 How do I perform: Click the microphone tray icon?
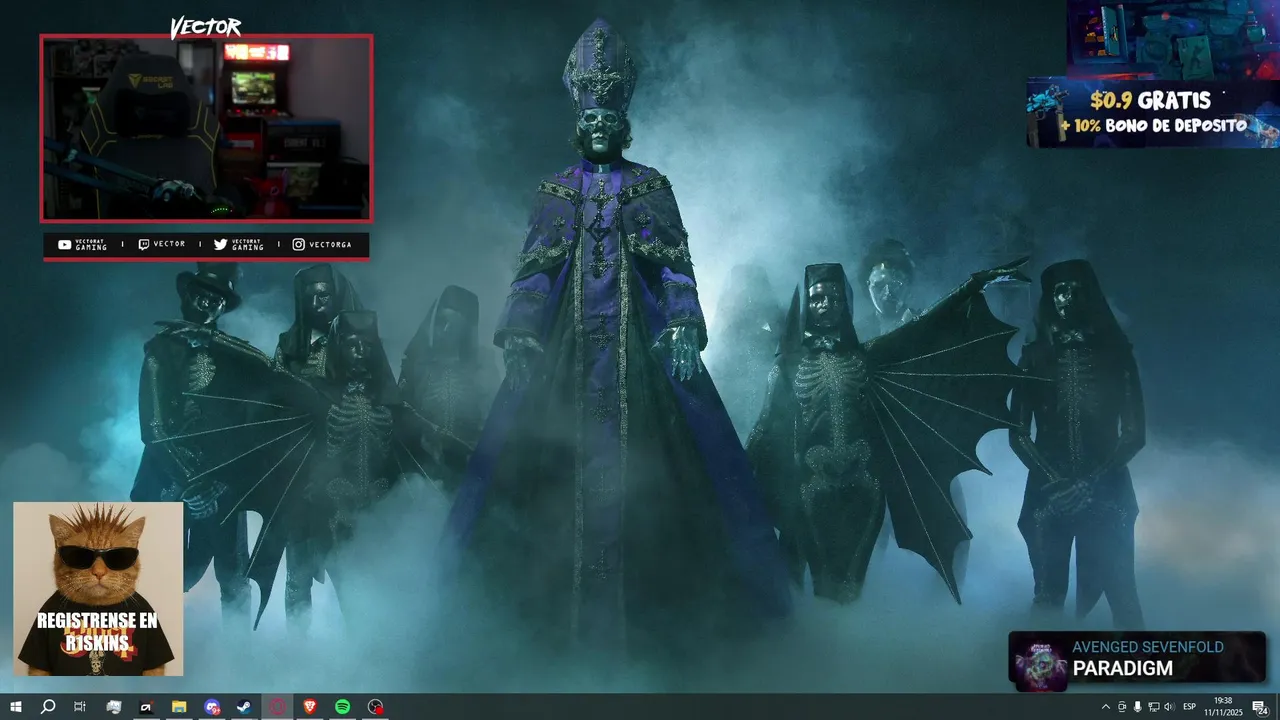pos(1137,707)
